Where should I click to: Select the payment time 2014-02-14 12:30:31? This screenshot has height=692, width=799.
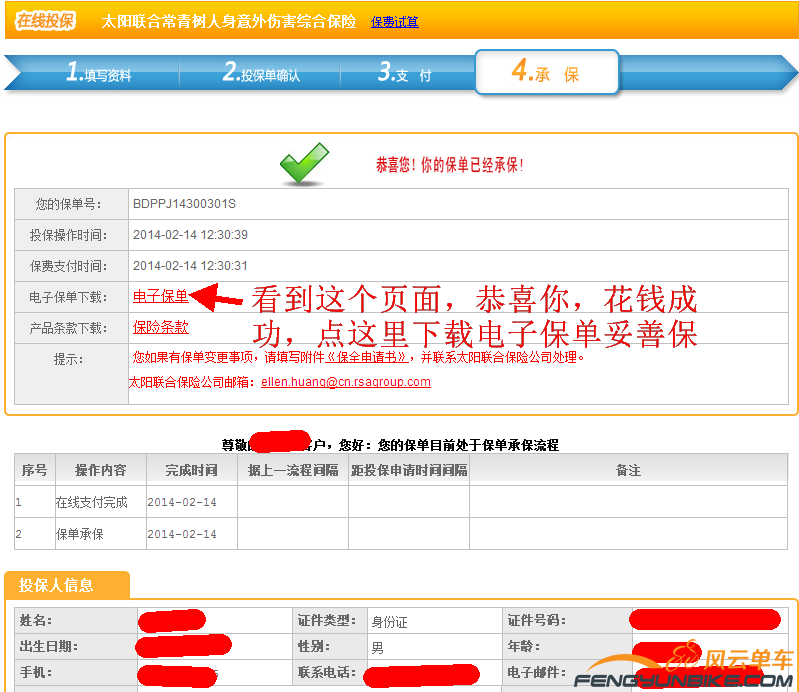pos(190,266)
